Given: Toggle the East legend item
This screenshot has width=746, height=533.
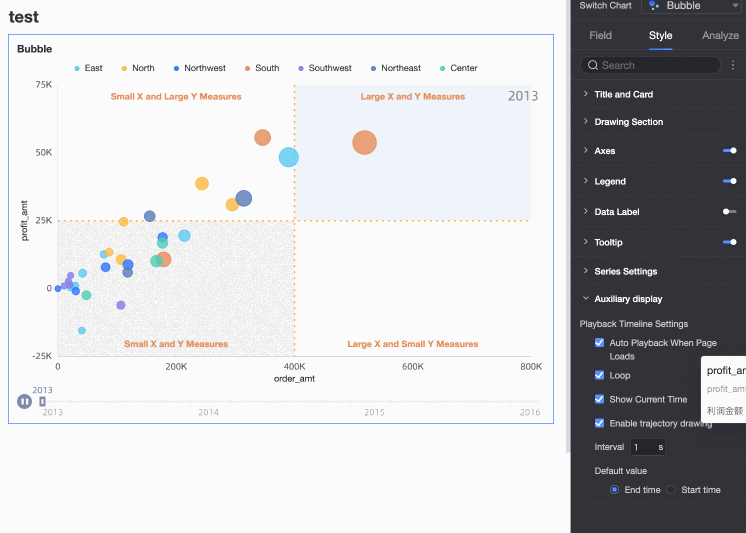Looking at the screenshot, I should pyautogui.click(x=88, y=68).
